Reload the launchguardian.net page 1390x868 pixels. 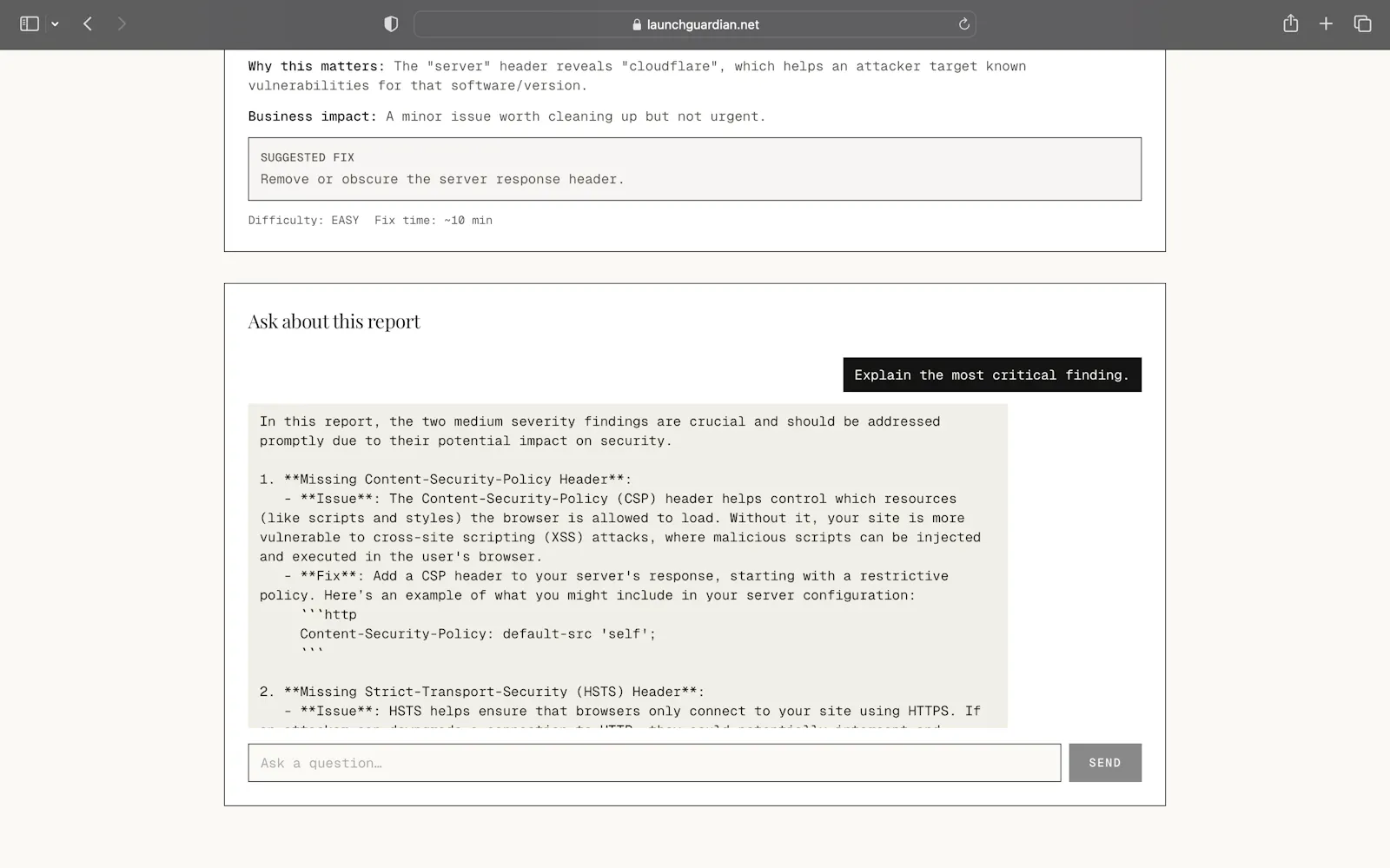pos(963,24)
